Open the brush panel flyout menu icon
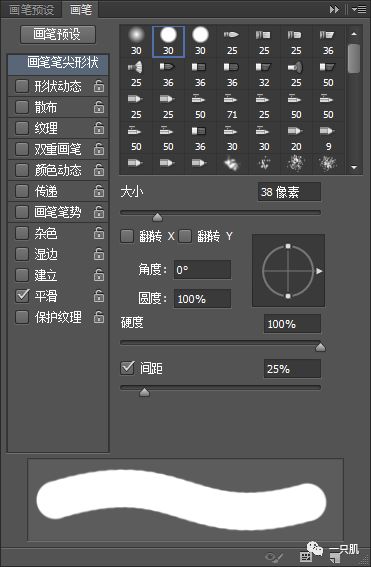Viewport: 371px width, 567px height. pos(359,9)
